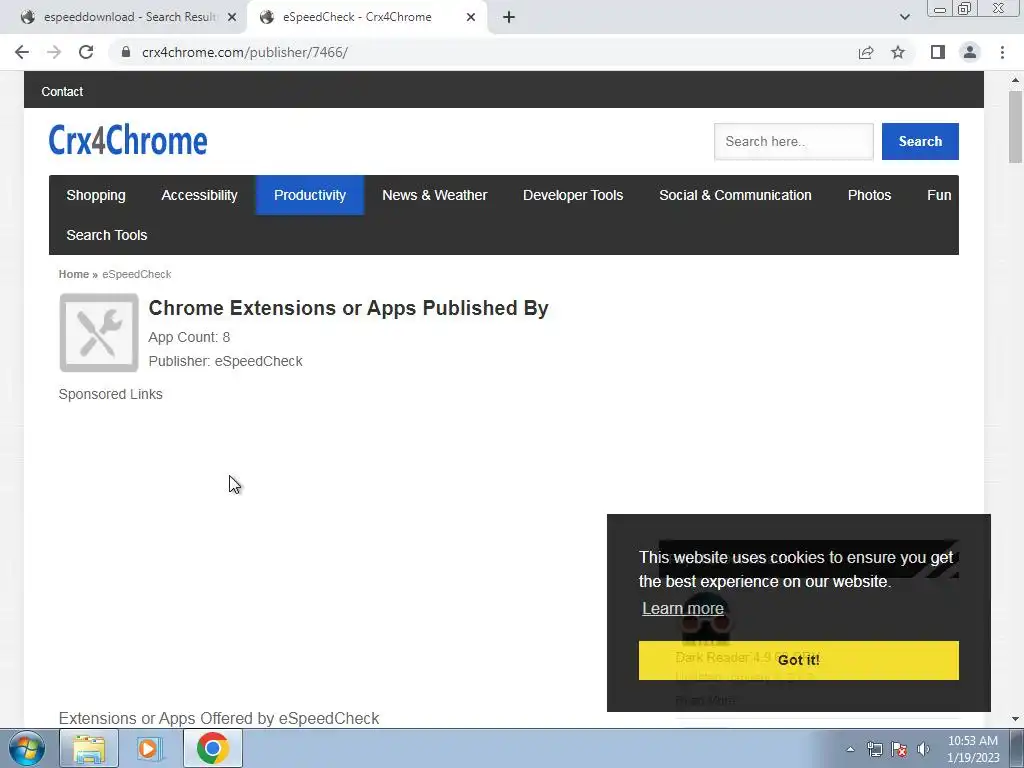Click the Crx4Chrome logo
This screenshot has width=1024, height=768.
click(x=128, y=140)
